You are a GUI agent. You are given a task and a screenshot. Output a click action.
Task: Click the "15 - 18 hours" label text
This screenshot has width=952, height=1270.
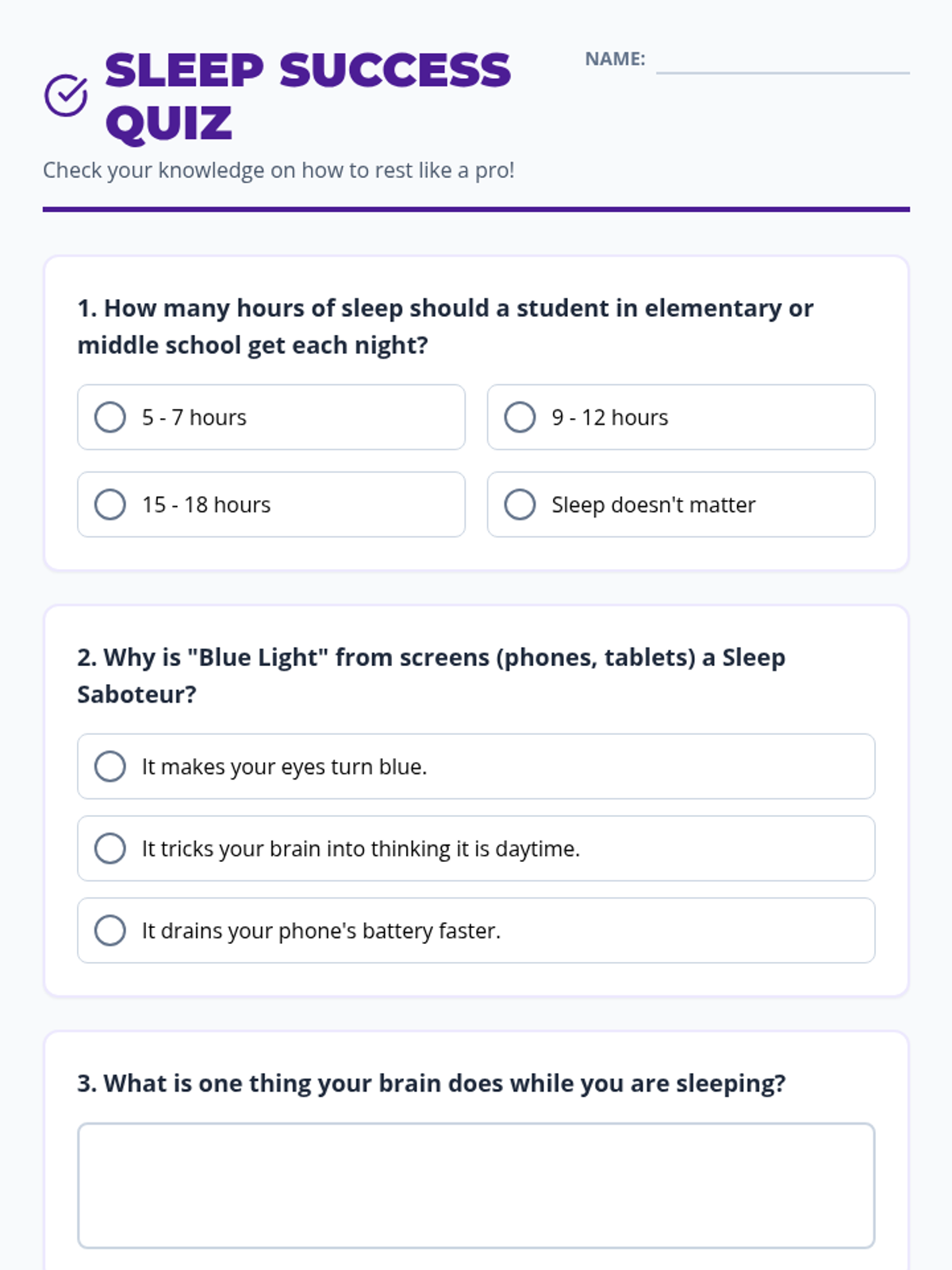click(x=206, y=505)
